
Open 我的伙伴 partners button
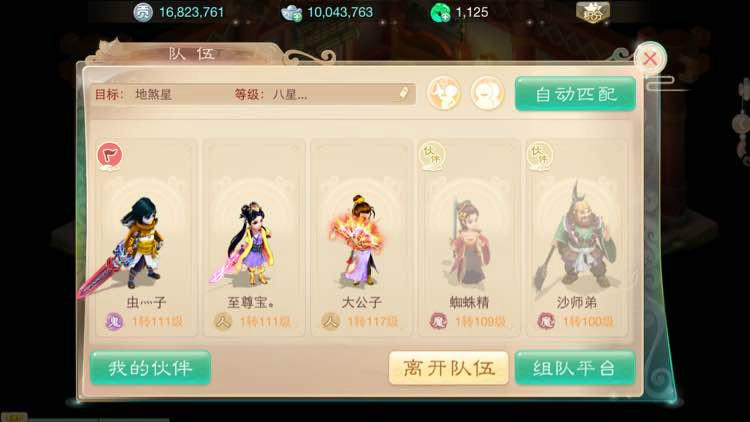pyautogui.click(x=150, y=367)
